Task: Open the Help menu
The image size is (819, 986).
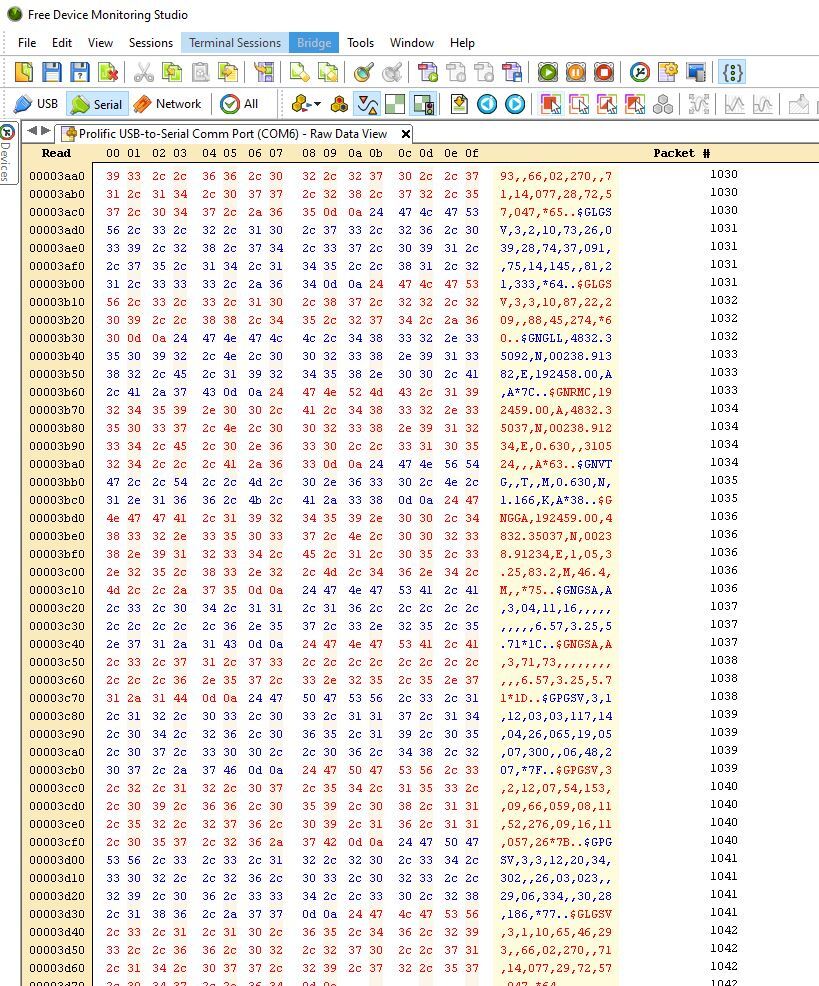Action: [x=462, y=43]
